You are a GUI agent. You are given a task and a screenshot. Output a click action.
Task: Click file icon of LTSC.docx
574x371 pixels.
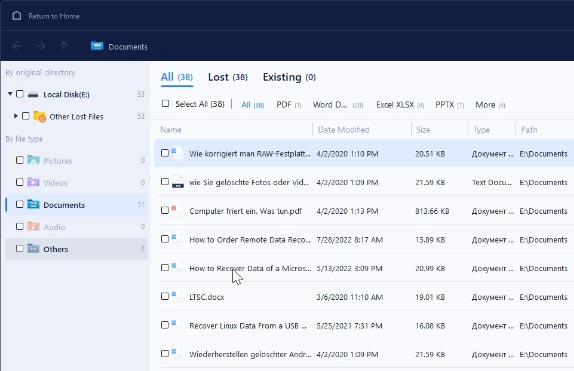(178, 296)
